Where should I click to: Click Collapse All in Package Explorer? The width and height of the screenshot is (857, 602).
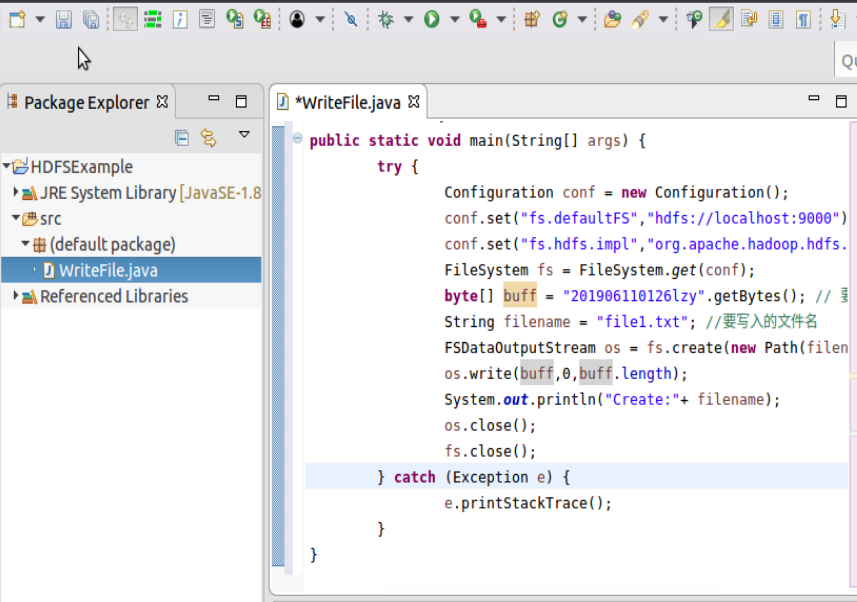pyautogui.click(x=182, y=137)
